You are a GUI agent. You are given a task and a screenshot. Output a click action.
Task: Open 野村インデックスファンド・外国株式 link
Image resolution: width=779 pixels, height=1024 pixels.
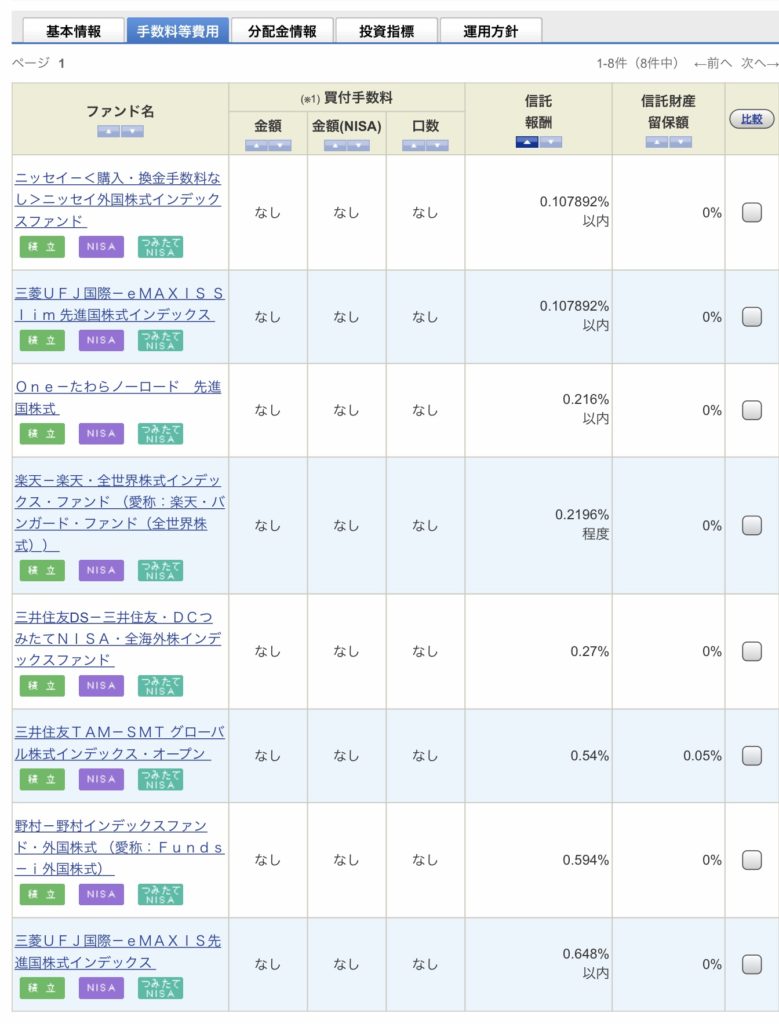[119, 847]
